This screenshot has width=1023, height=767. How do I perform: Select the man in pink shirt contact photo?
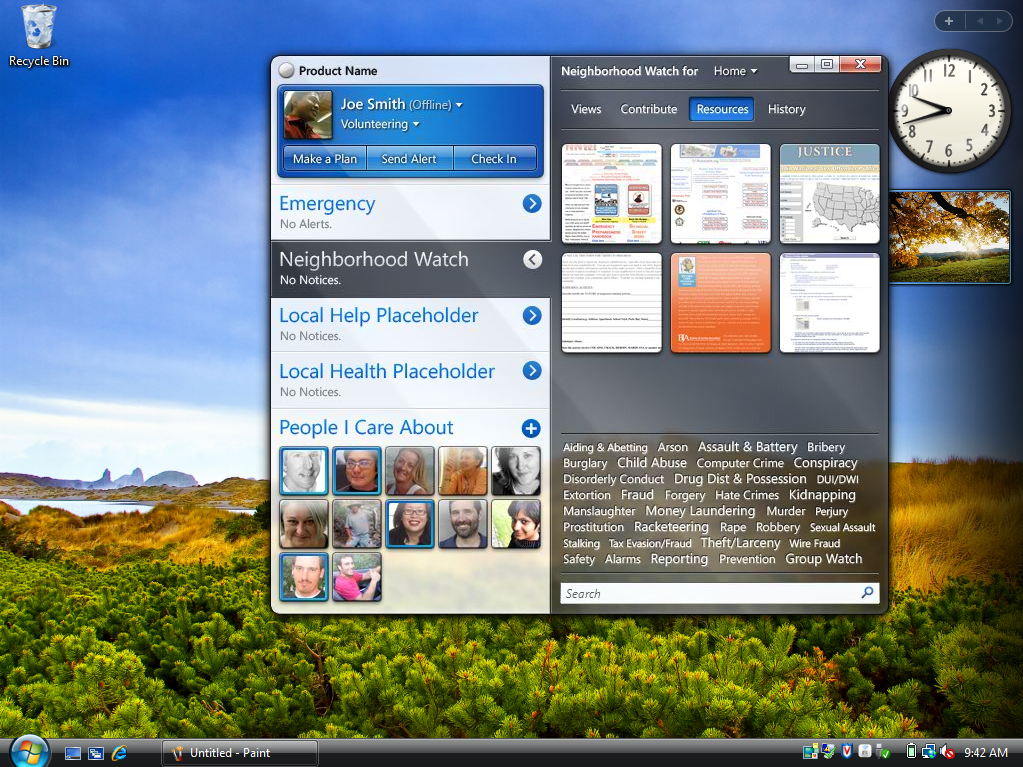click(357, 577)
